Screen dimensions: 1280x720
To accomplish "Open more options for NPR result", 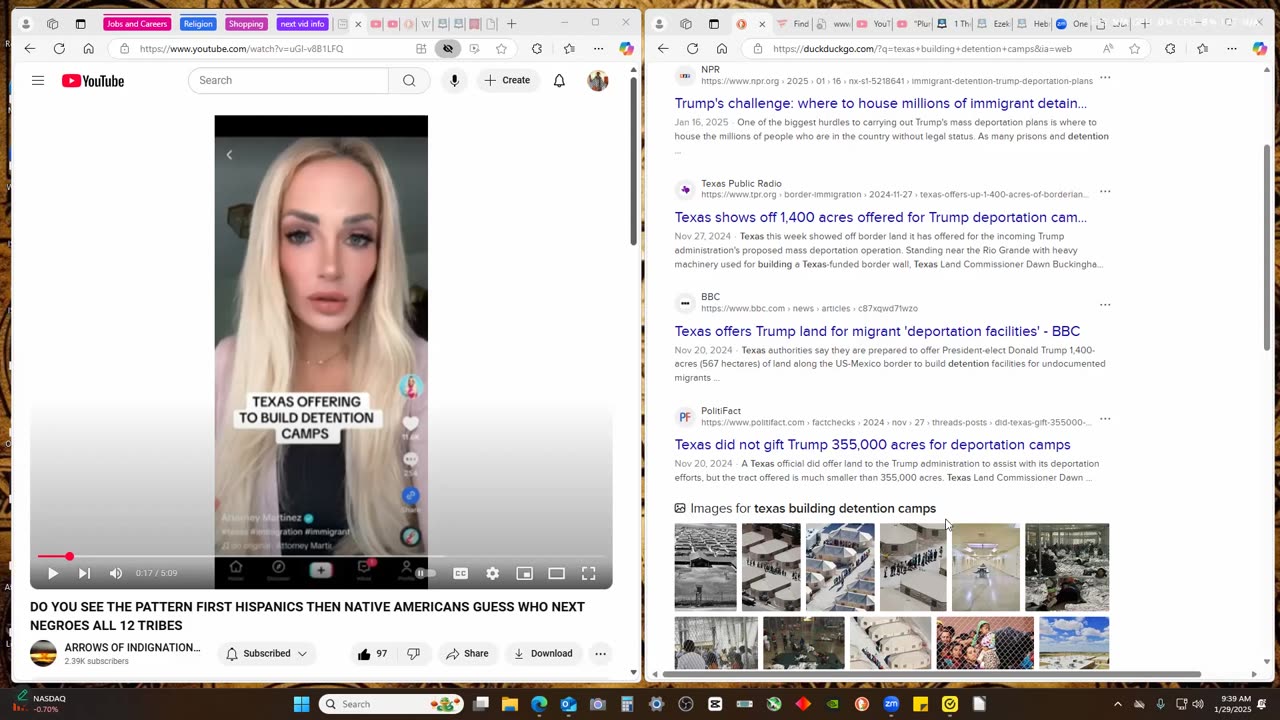I will pyautogui.click(x=1105, y=77).
